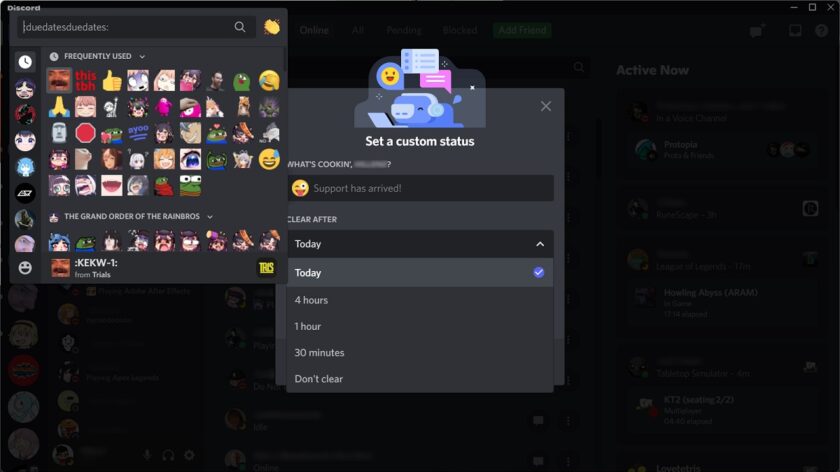Click the emoji search input field
Image resolution: width=840 pixels, height=472 pixels.
pyautogui.click(x=126, y=27)
